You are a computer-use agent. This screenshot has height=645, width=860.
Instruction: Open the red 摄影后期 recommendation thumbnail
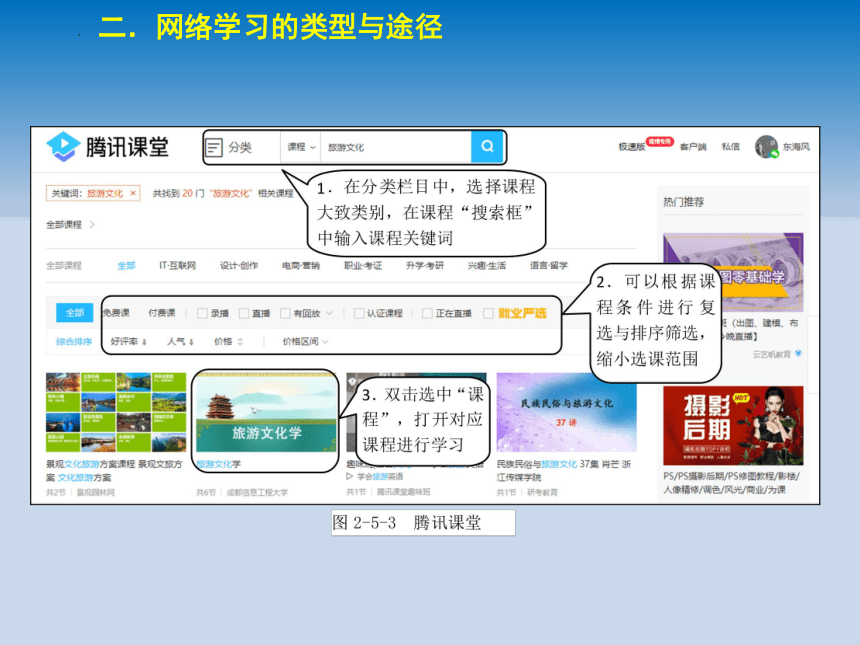tap(733, 426)
